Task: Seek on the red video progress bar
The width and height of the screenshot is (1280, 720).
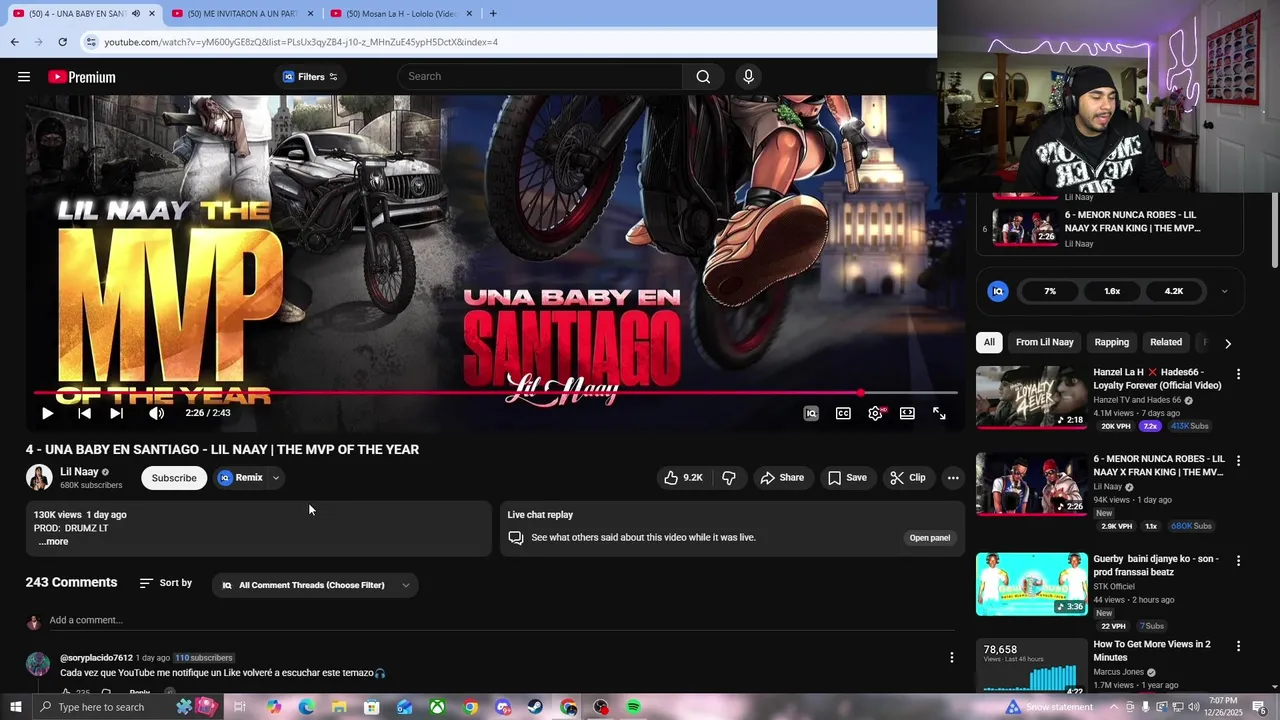Action: (495, 393)
